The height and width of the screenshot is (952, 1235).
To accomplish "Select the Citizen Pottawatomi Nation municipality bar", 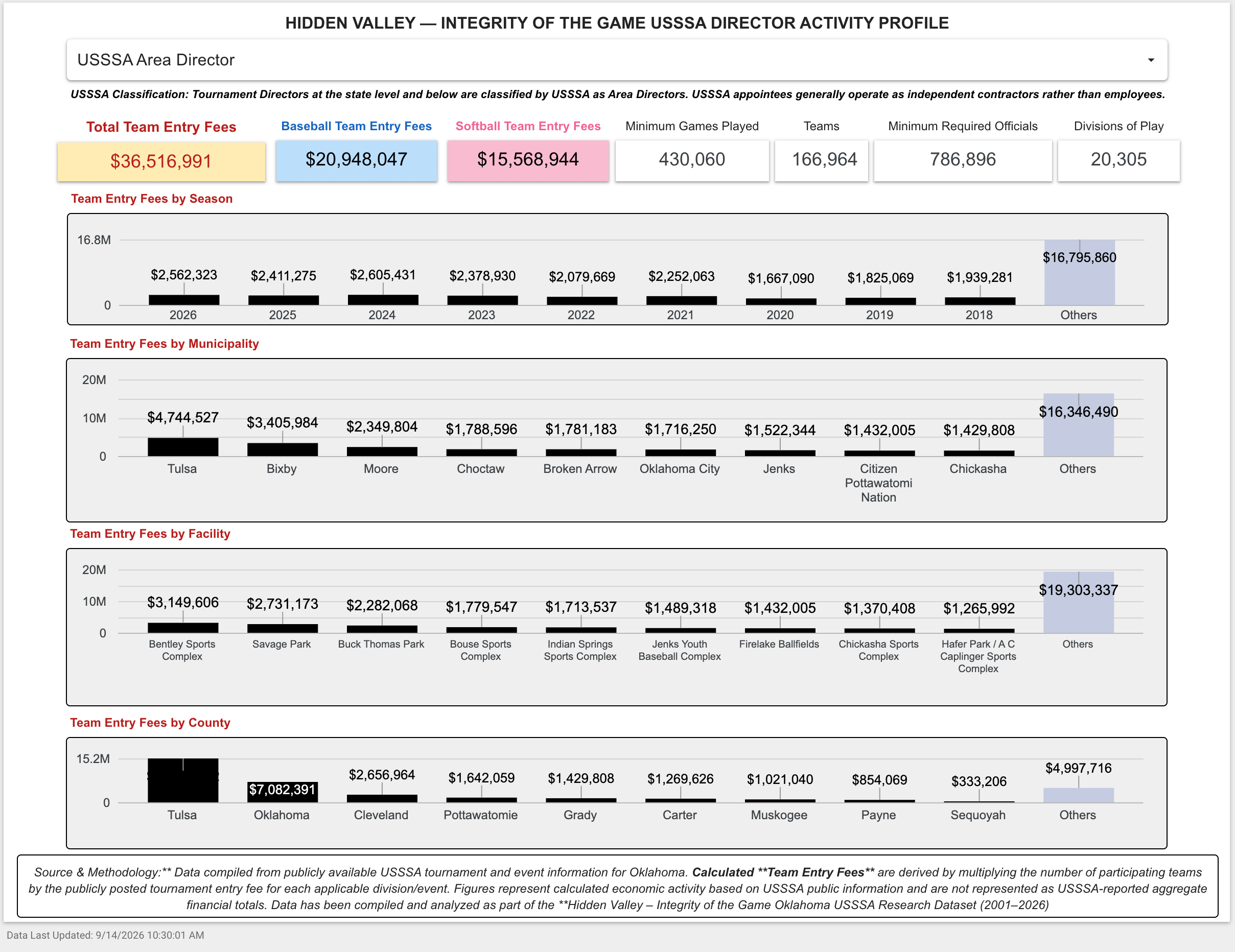I will coord(879,454).
